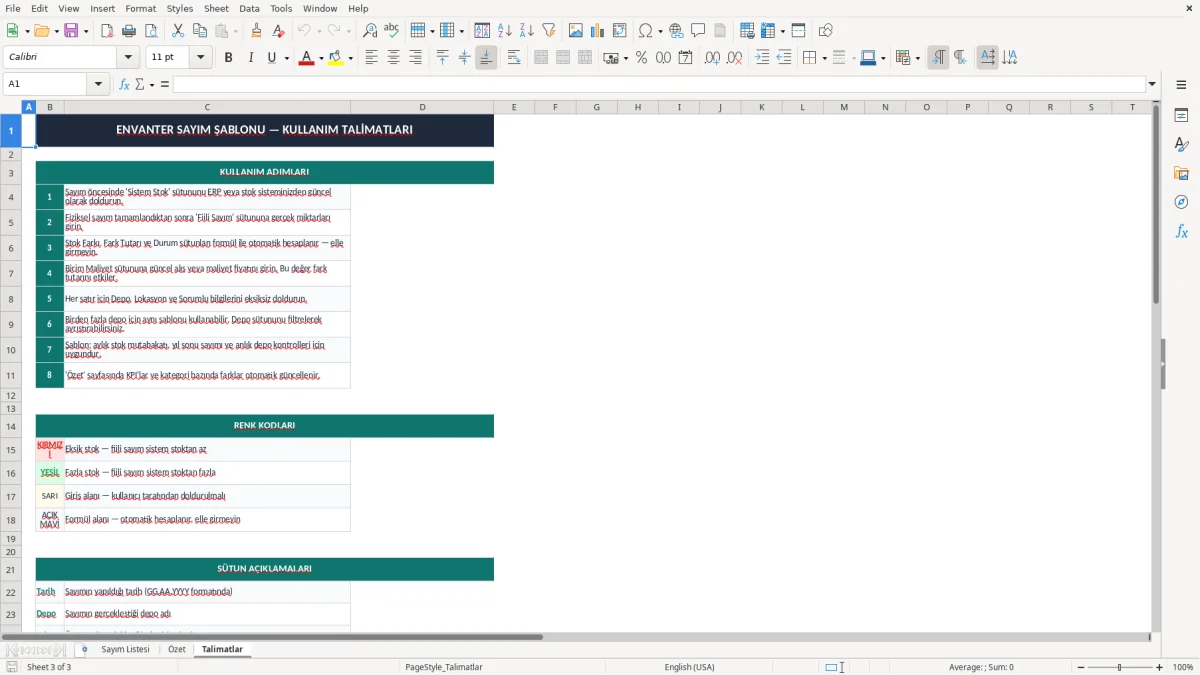Align cell text to the left
The height and width of the screenshot is (675, 1200).
point(371,58)
